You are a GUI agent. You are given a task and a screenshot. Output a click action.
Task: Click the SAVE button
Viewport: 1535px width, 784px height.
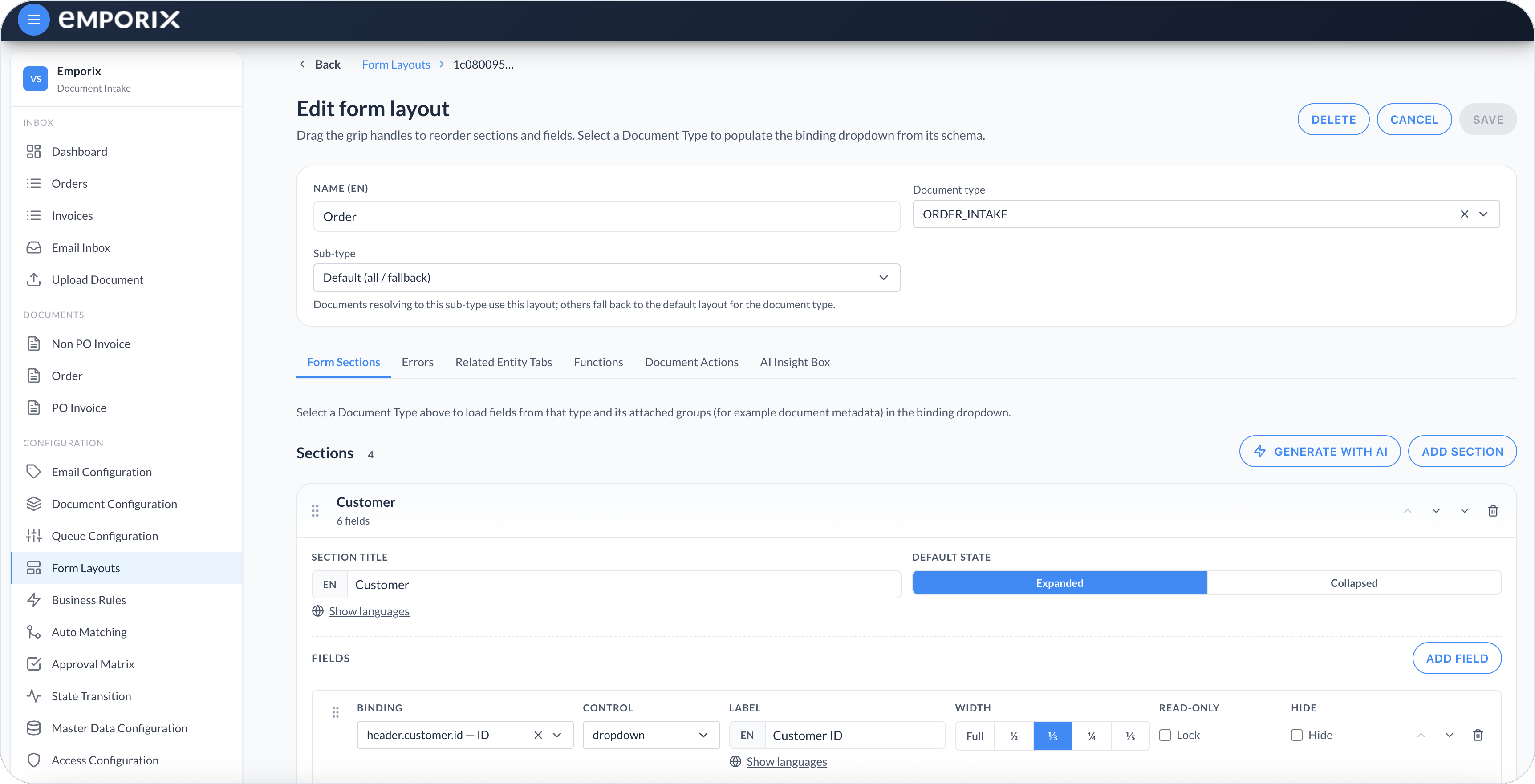[1487, 119]
